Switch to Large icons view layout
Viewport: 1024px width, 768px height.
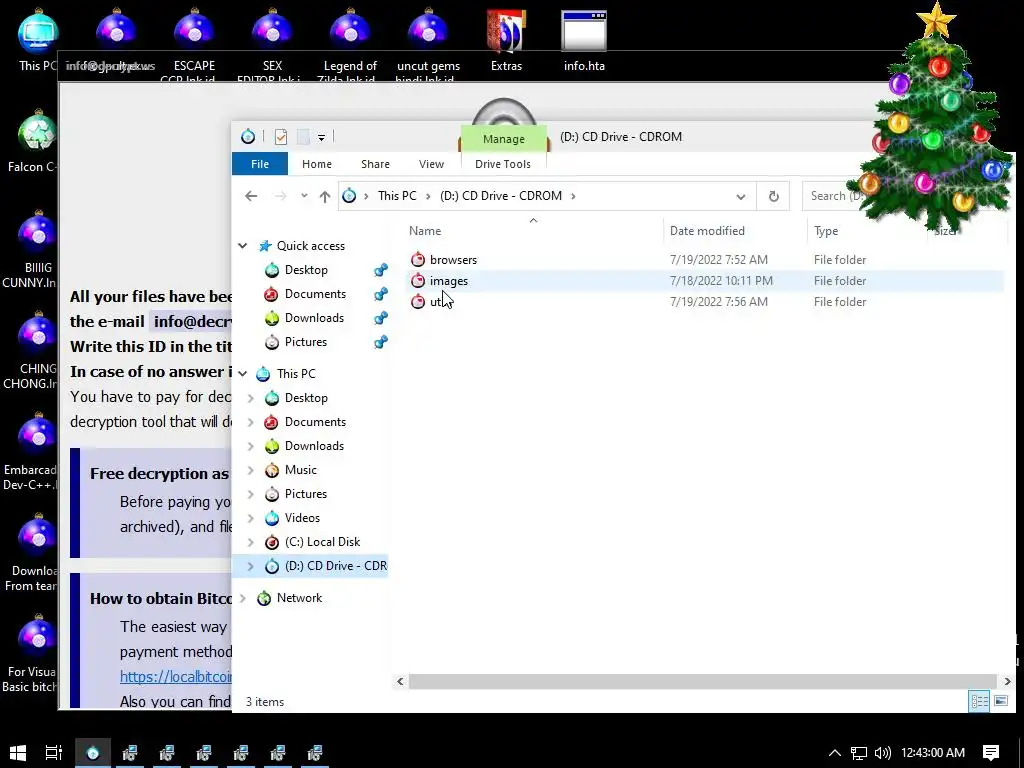pyautogui.click(x=1000, y=701)
